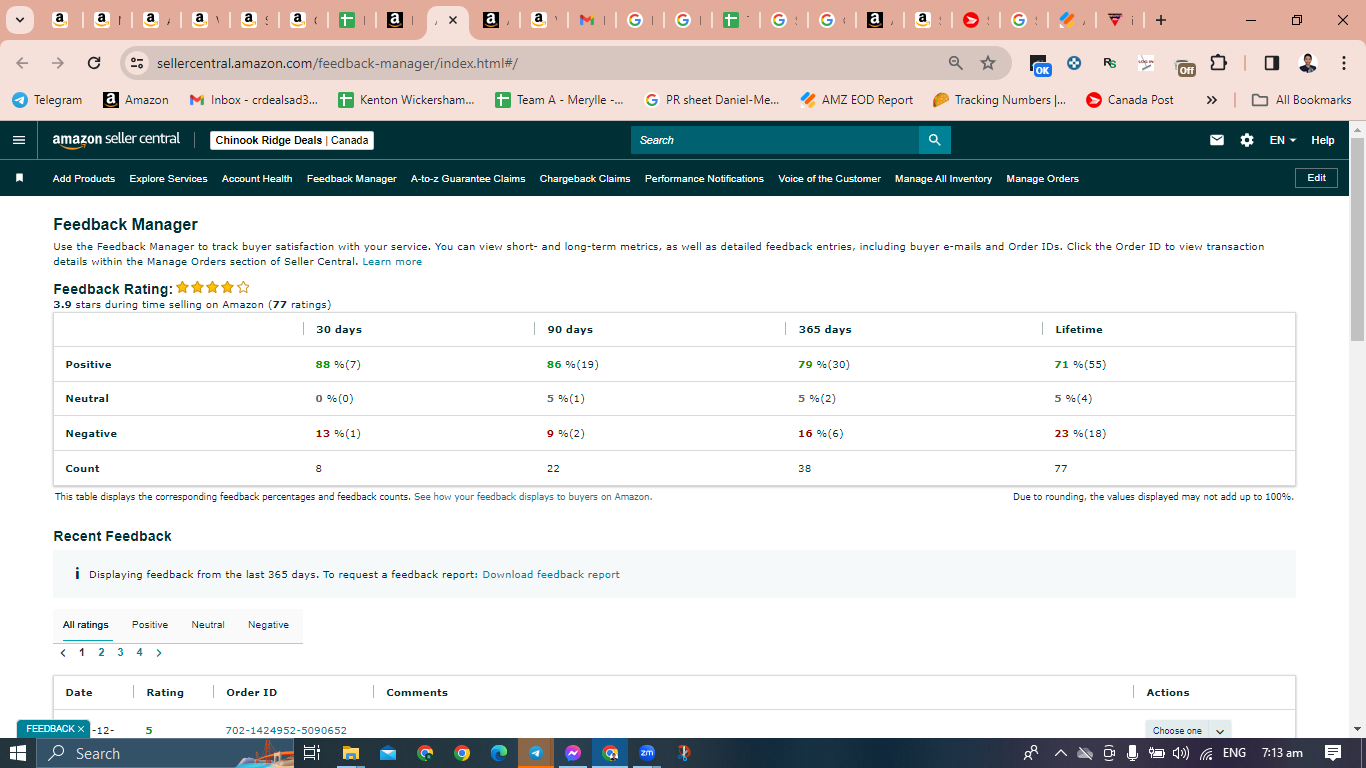The width and height of the screenshot is (1366, 768).
Task: Click the Seller Central search field
Action: coord(775,140)
